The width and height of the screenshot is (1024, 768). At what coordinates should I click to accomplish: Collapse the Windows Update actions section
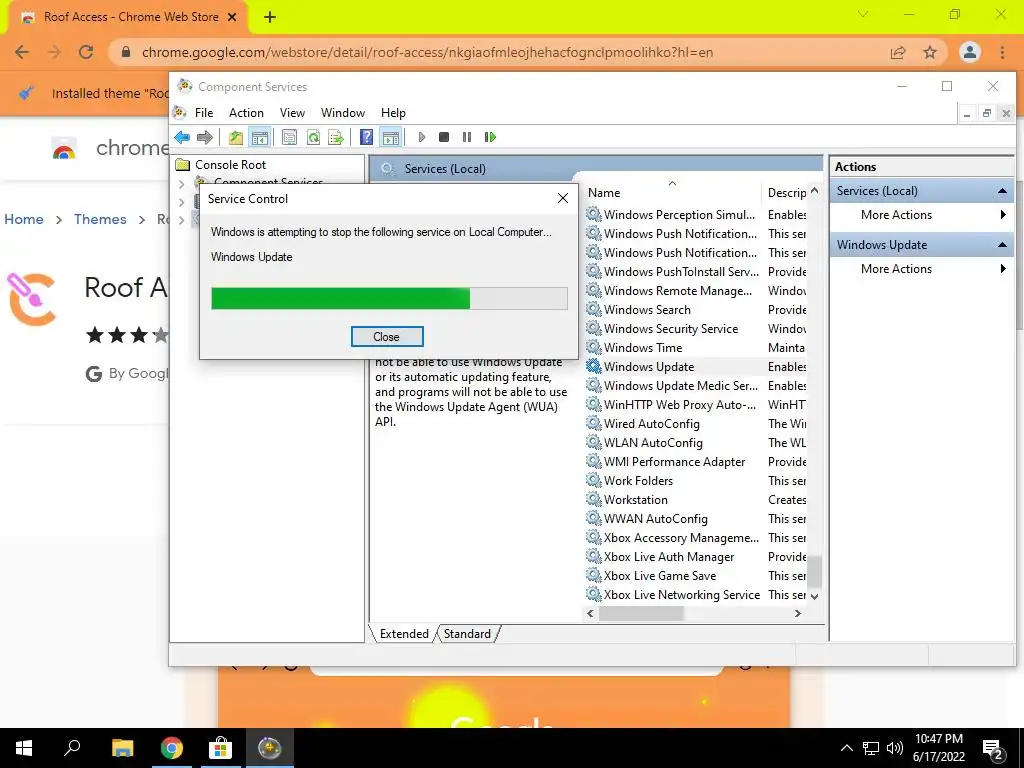click(1002, 245)
